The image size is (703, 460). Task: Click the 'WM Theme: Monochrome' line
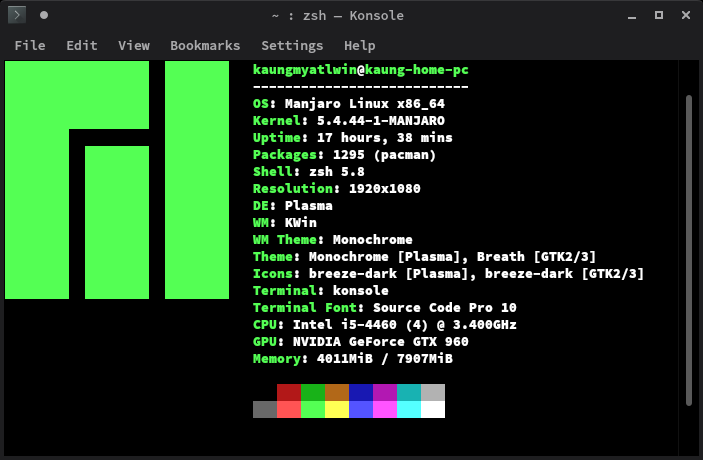point(333,240)
